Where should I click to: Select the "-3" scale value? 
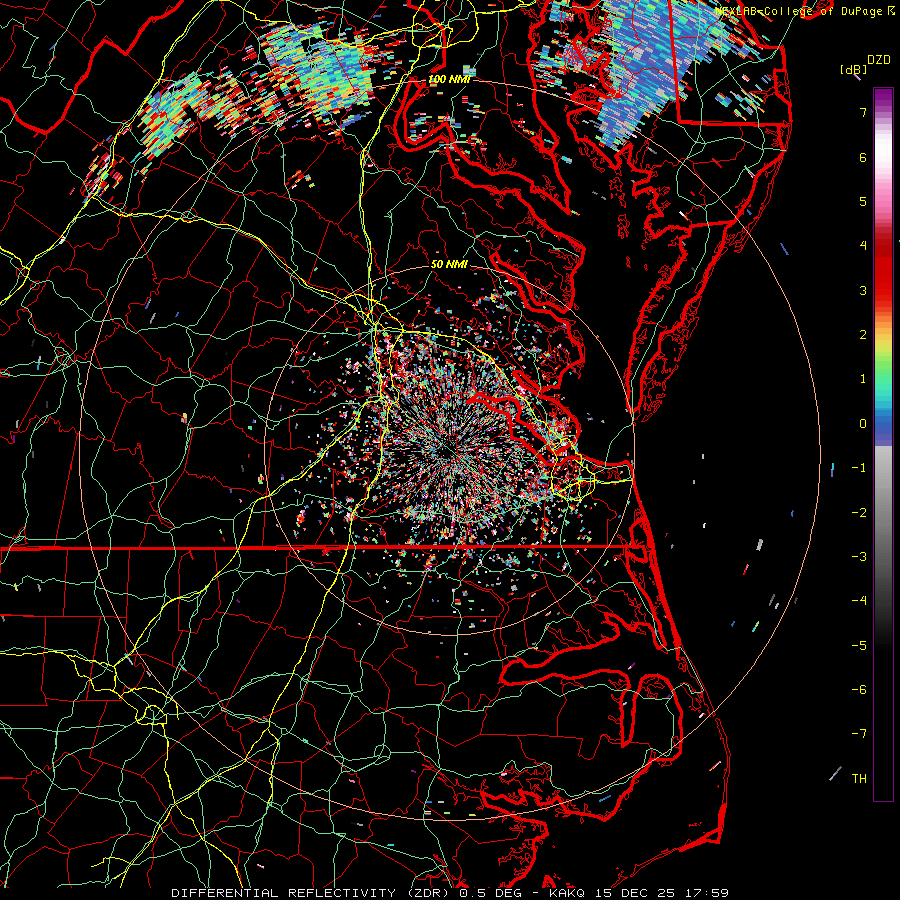pyautogui.click(x=859, y=556)
